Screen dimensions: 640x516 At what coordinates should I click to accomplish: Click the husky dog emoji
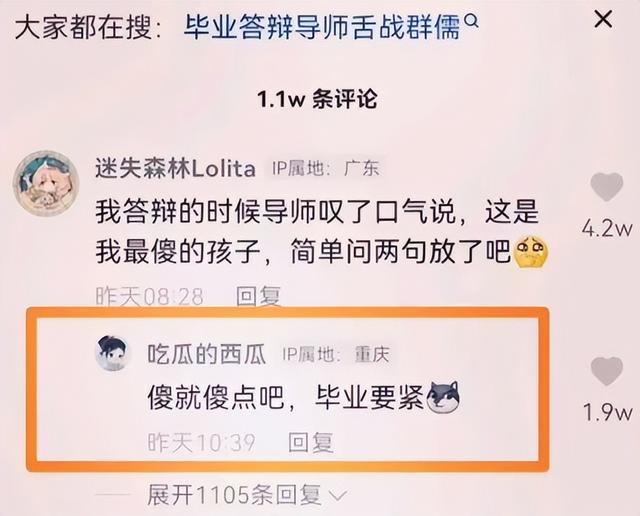[443, 397]
